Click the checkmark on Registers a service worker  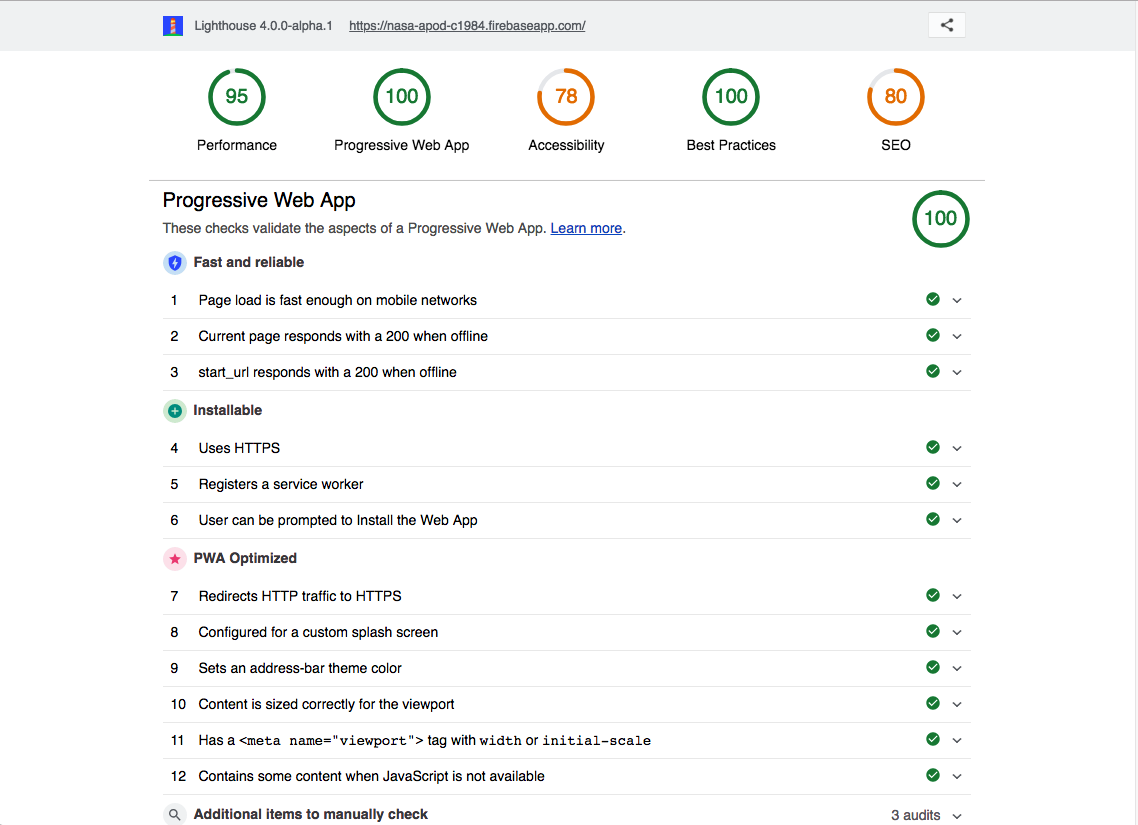click(x=932, y=484)
